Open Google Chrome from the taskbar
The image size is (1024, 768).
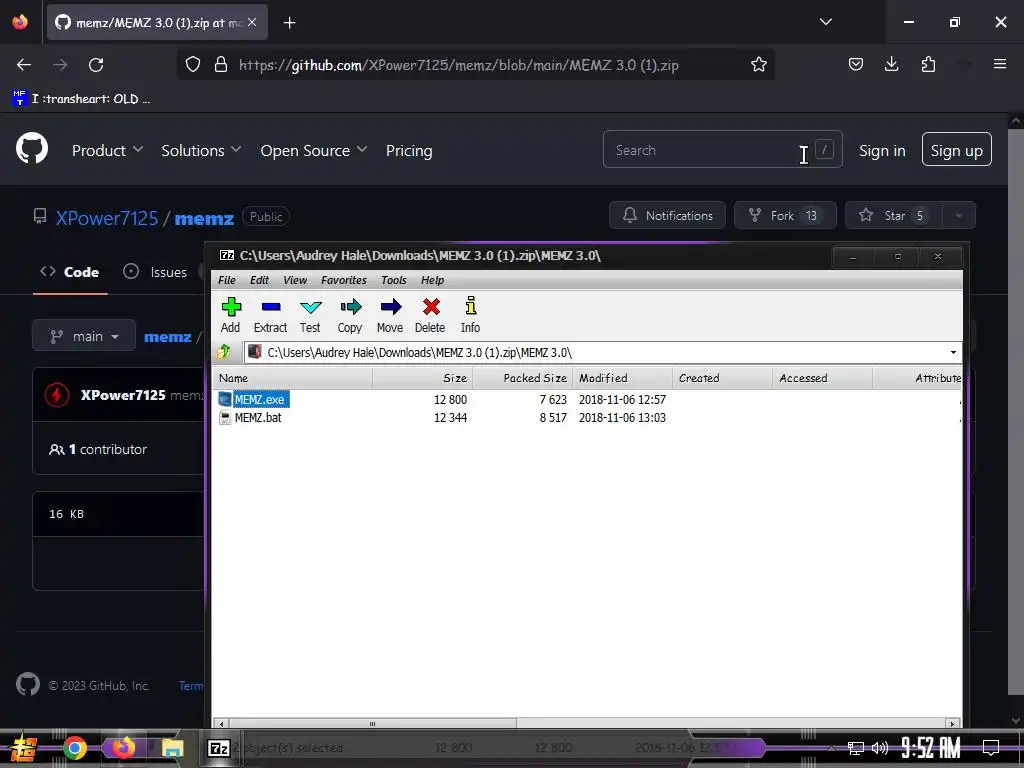74,747
